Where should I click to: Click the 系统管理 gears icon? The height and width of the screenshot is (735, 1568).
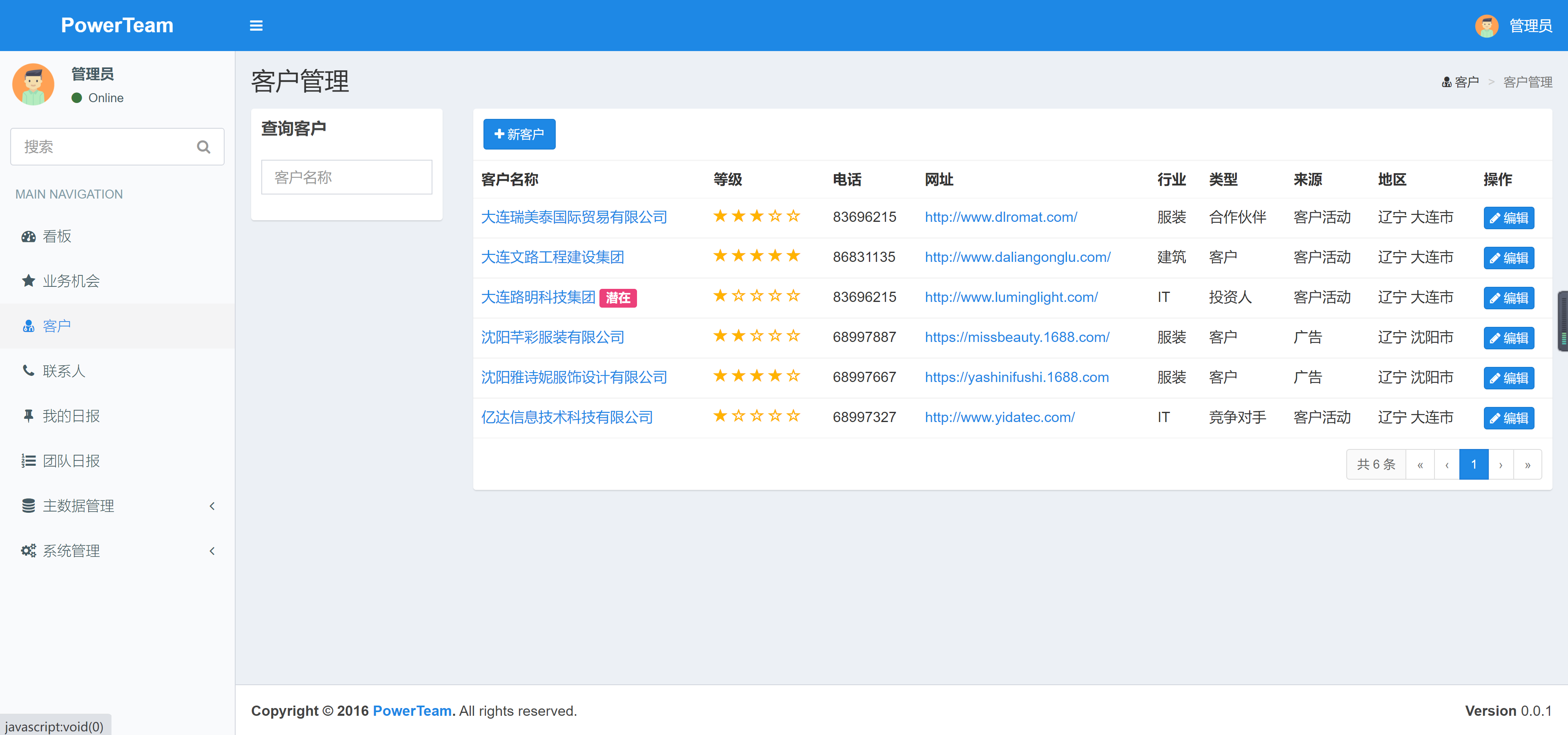[x=28, y=550]
